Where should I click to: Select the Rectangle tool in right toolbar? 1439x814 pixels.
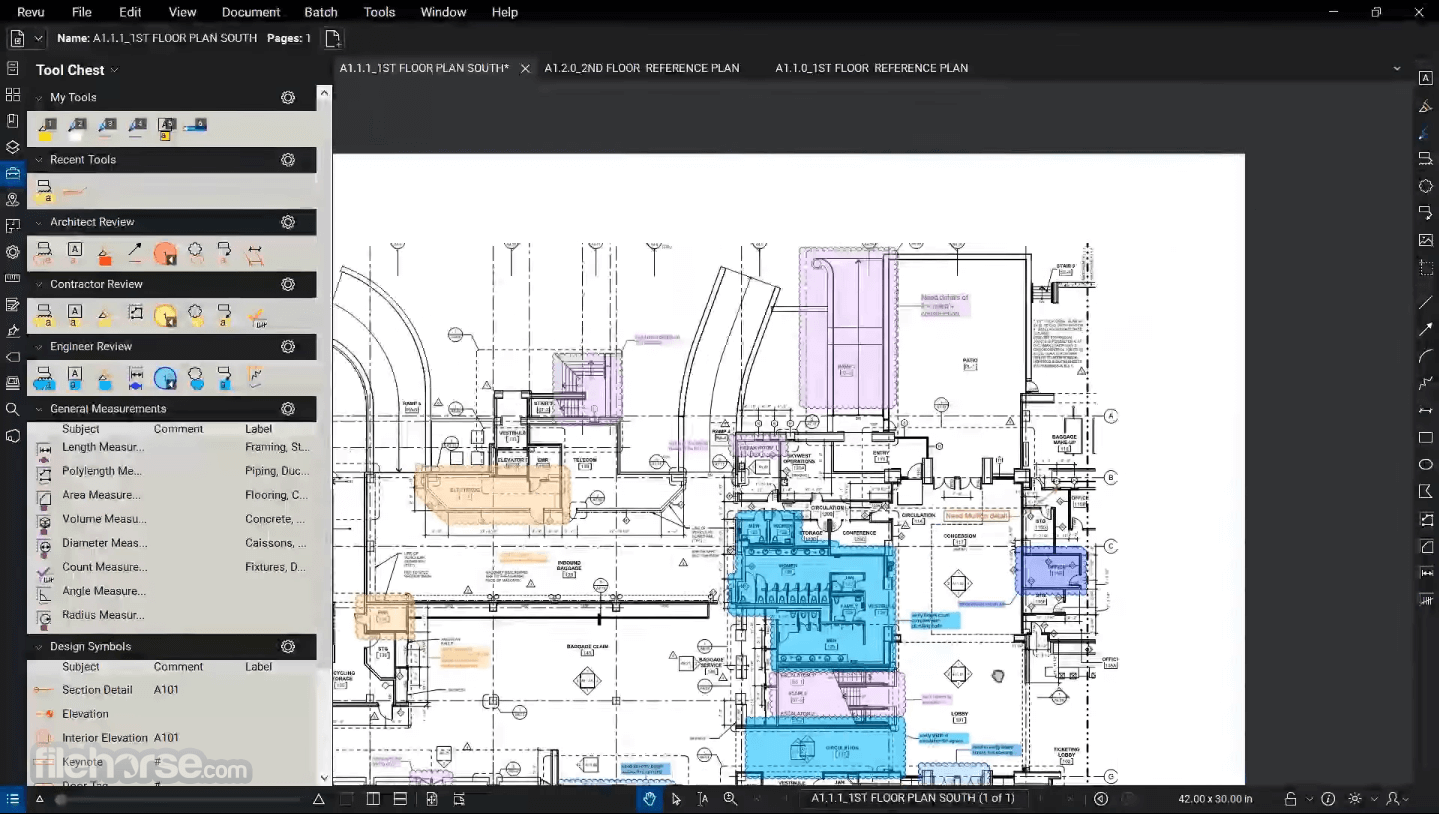coord(1426,438)
